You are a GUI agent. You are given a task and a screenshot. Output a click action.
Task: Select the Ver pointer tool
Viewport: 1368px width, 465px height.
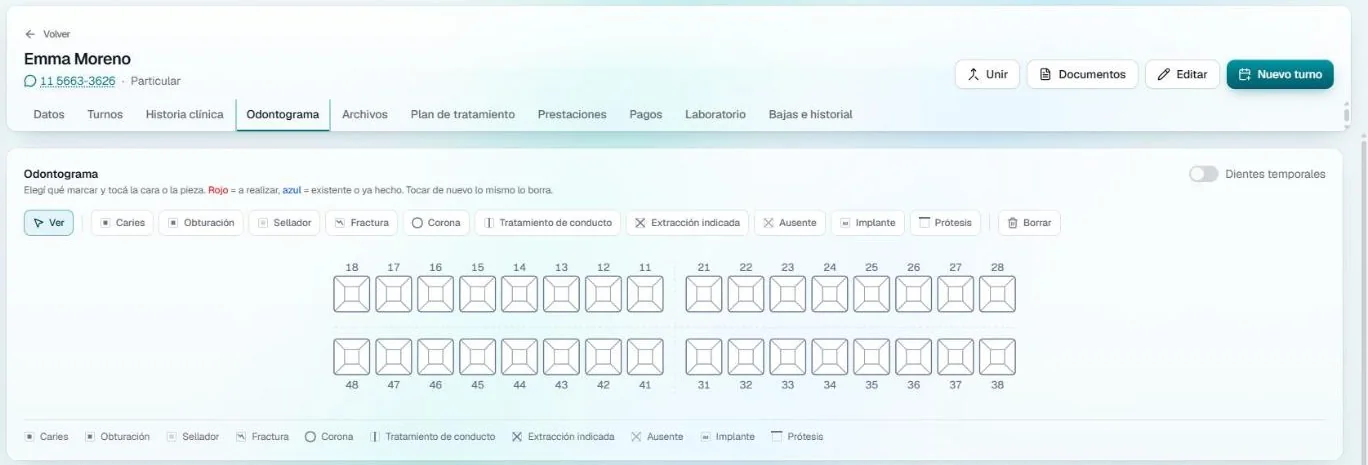49,223
